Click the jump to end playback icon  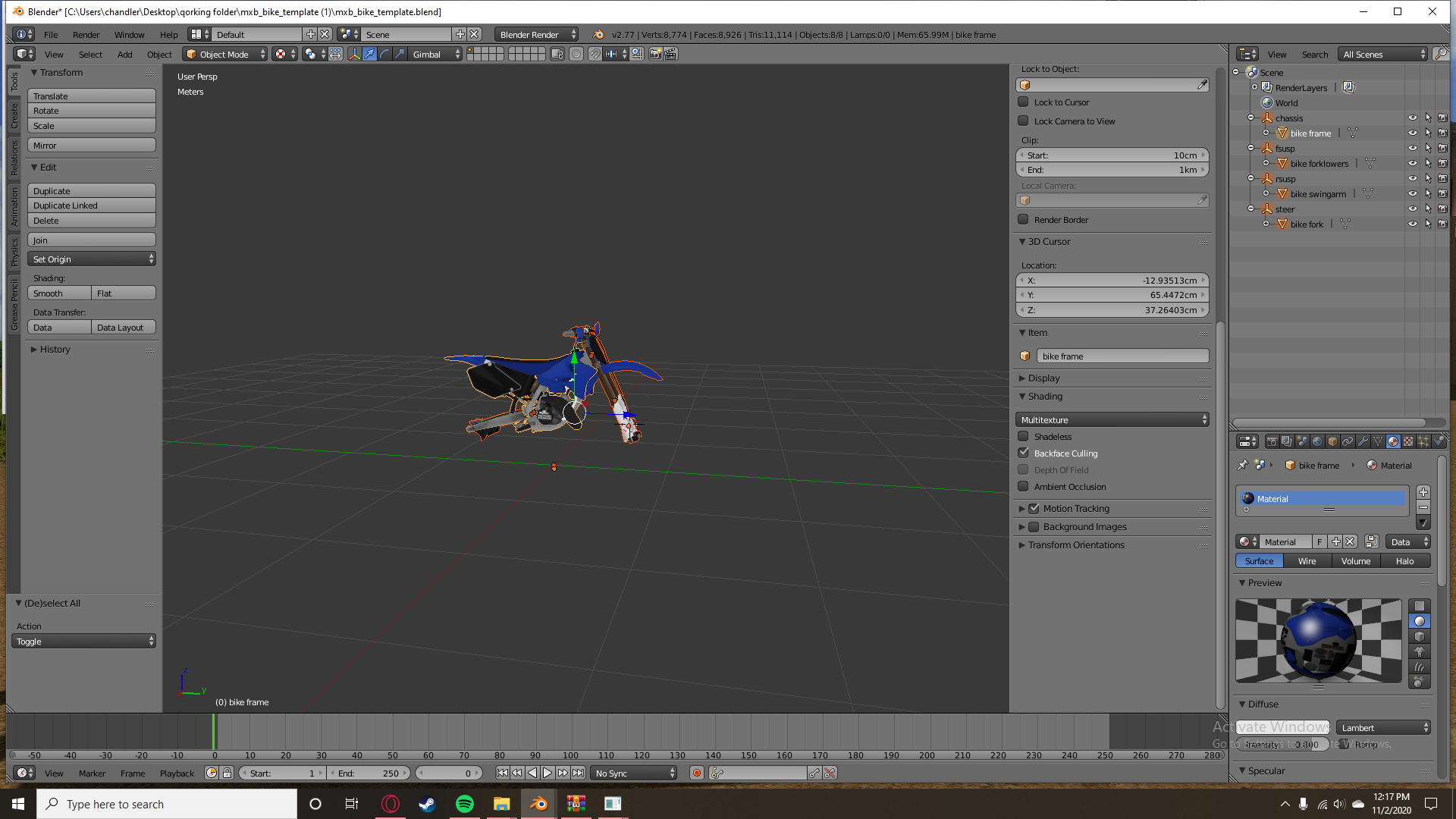click(x=578, y=773)
